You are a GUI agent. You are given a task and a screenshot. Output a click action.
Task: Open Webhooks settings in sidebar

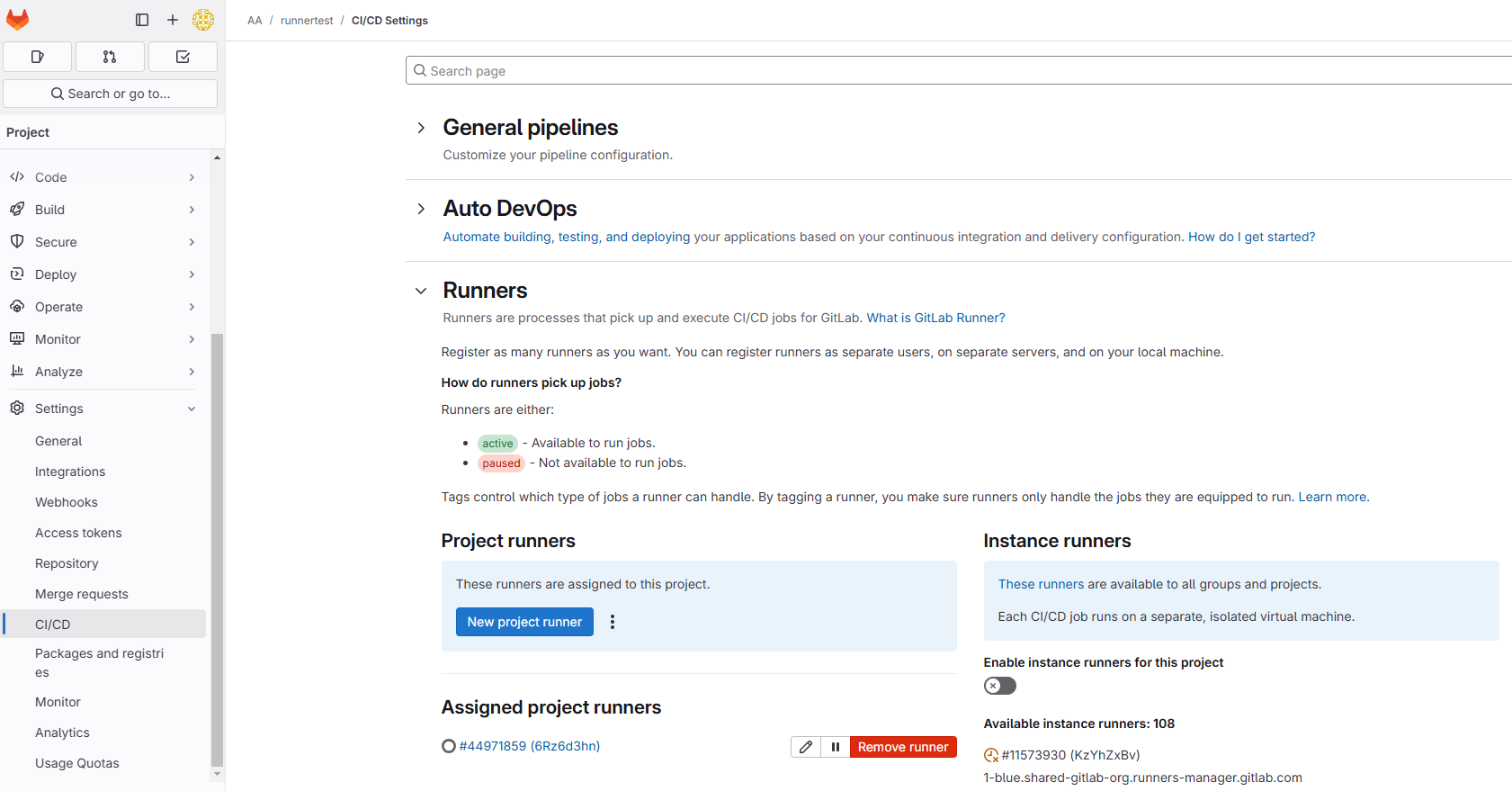tap(67, 502)
